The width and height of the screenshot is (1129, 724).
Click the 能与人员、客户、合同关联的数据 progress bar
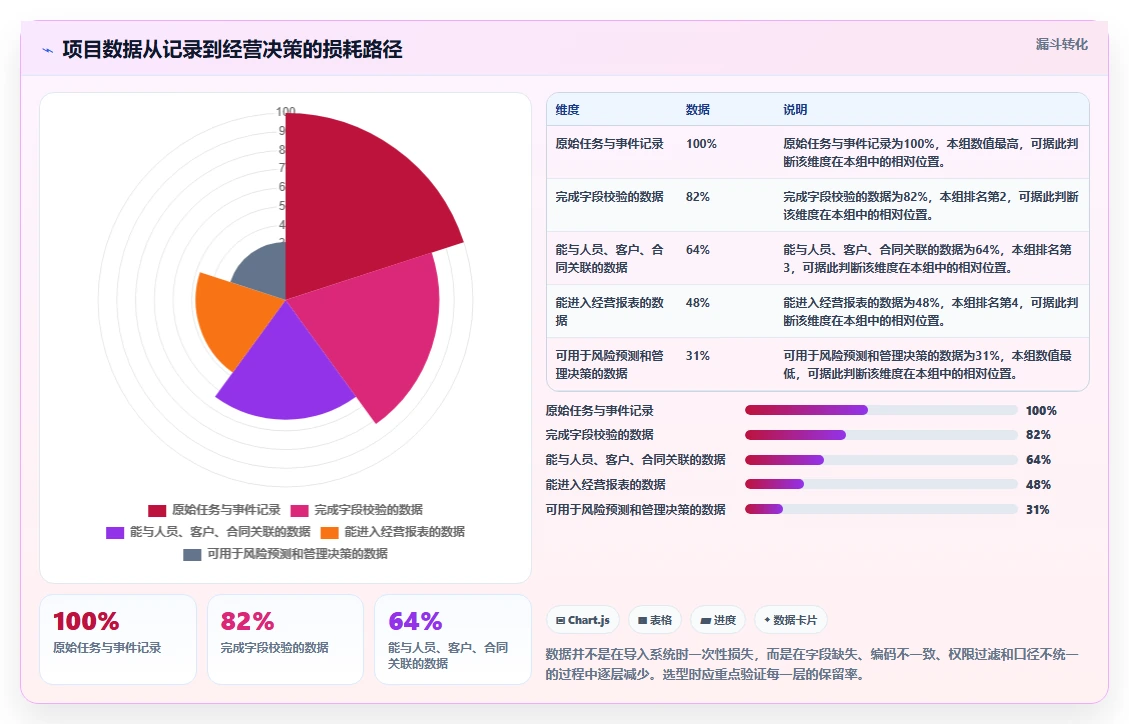click(x=881, y=460)
